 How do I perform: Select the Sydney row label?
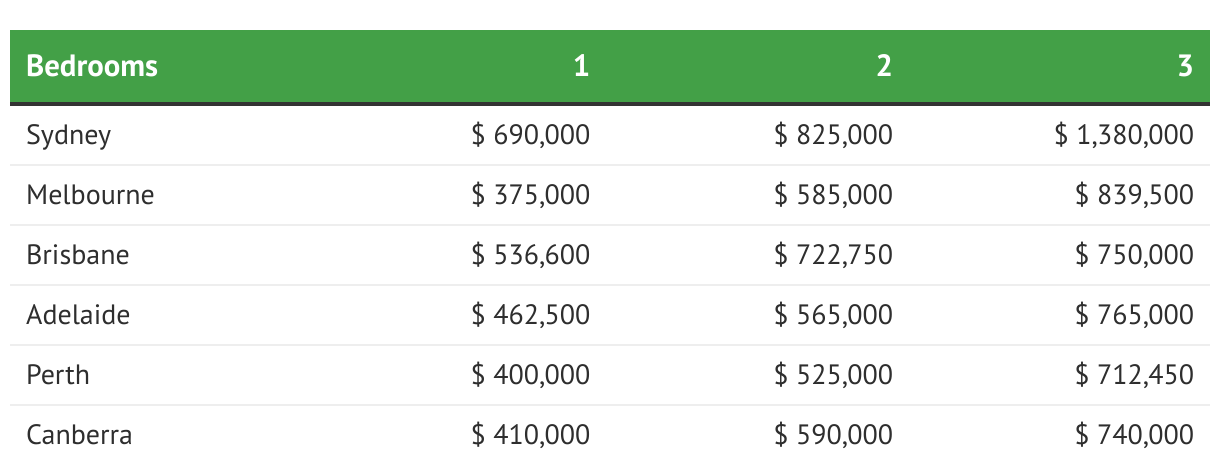point(69,135)
